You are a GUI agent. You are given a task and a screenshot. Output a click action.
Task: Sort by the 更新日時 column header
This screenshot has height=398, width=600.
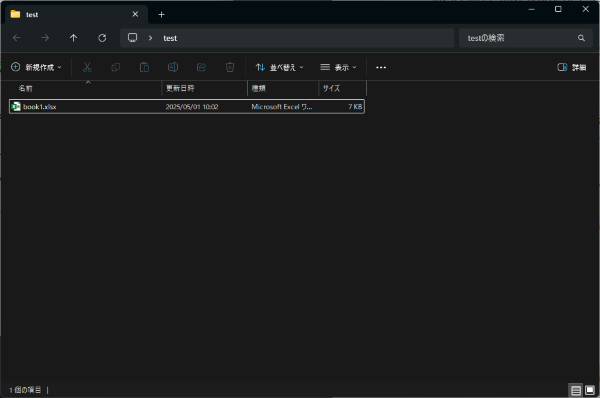tap(205, 88)
